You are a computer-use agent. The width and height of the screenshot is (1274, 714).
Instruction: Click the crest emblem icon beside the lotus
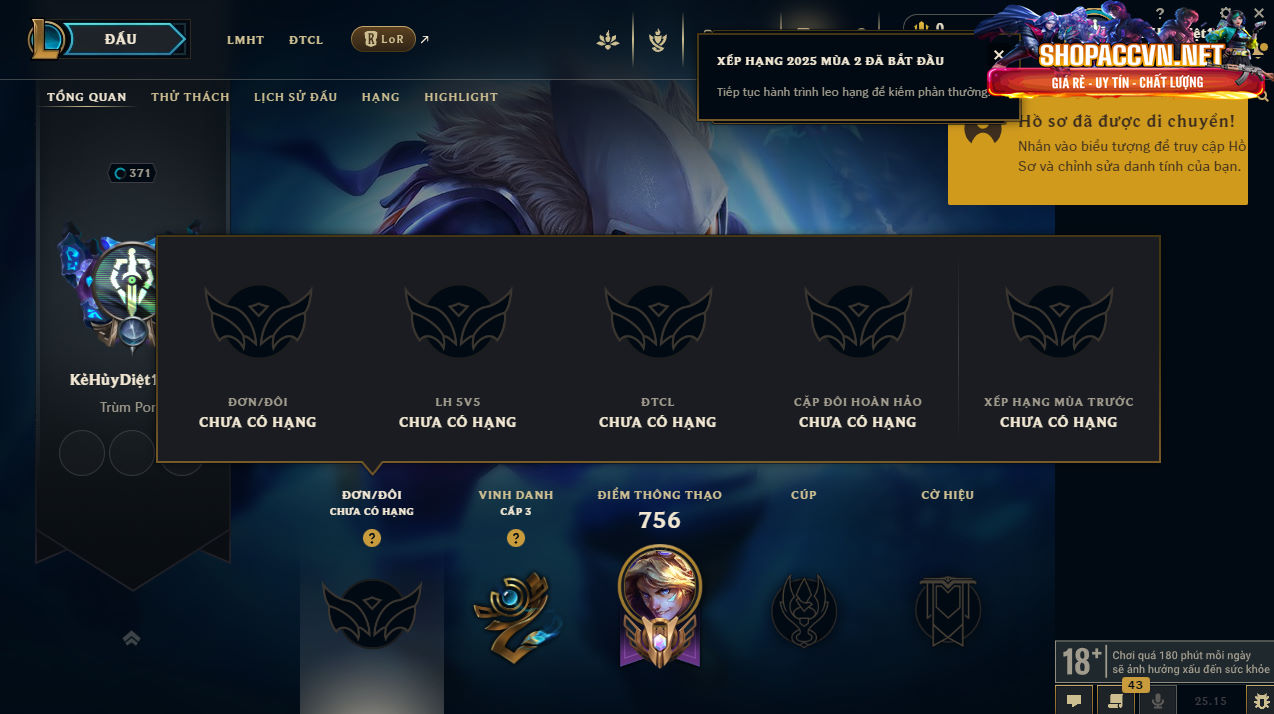pos(657,40)
